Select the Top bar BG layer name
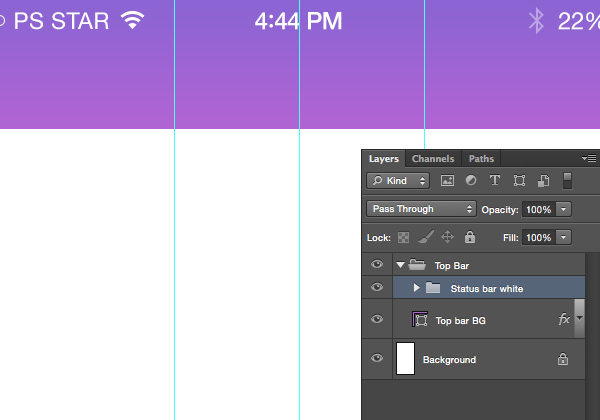This screenshot has width=600, height=420. [461, 321]
